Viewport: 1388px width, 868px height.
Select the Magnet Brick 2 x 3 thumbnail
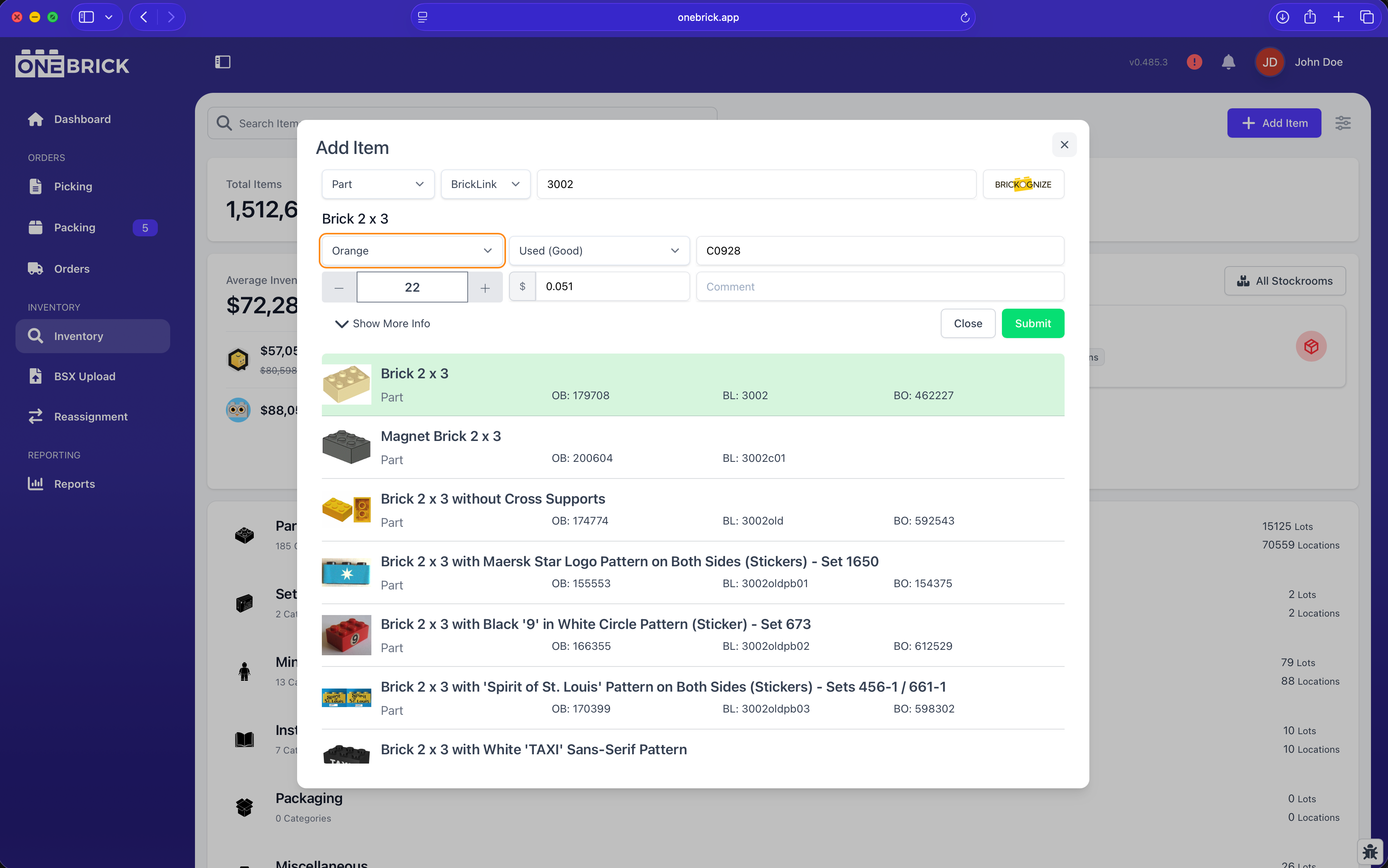pos(346,447)
